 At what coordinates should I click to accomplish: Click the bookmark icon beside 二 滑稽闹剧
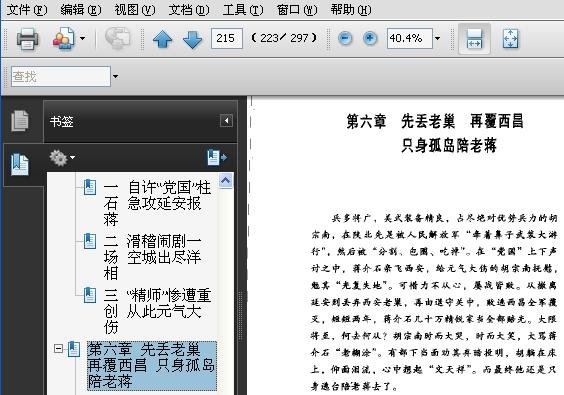coord(90,241)
